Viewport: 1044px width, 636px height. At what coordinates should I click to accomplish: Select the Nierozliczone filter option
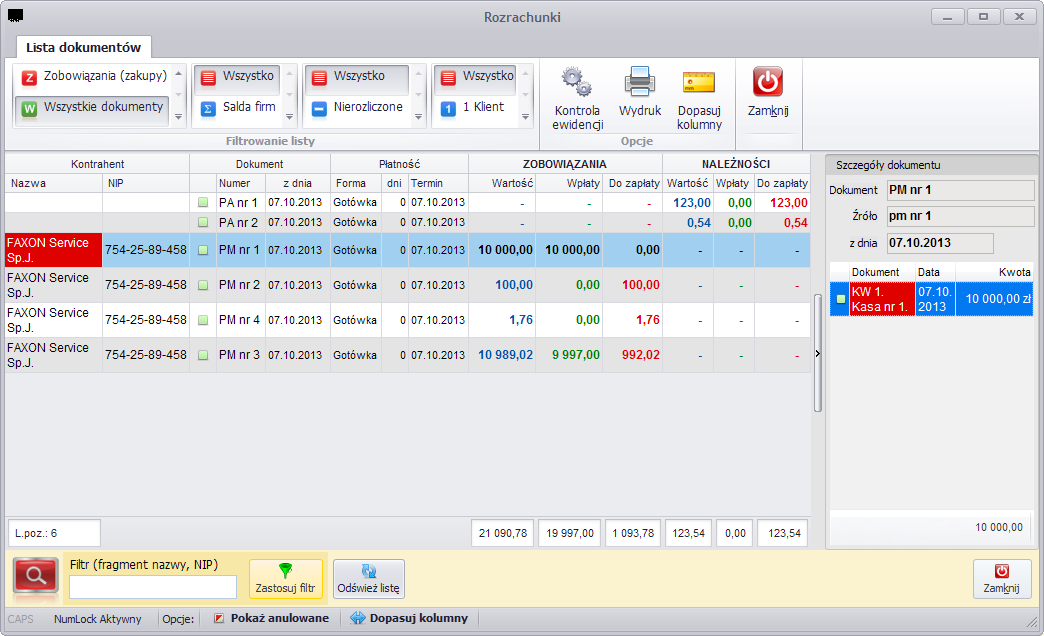pyautogui.click(x=358, y=107)
